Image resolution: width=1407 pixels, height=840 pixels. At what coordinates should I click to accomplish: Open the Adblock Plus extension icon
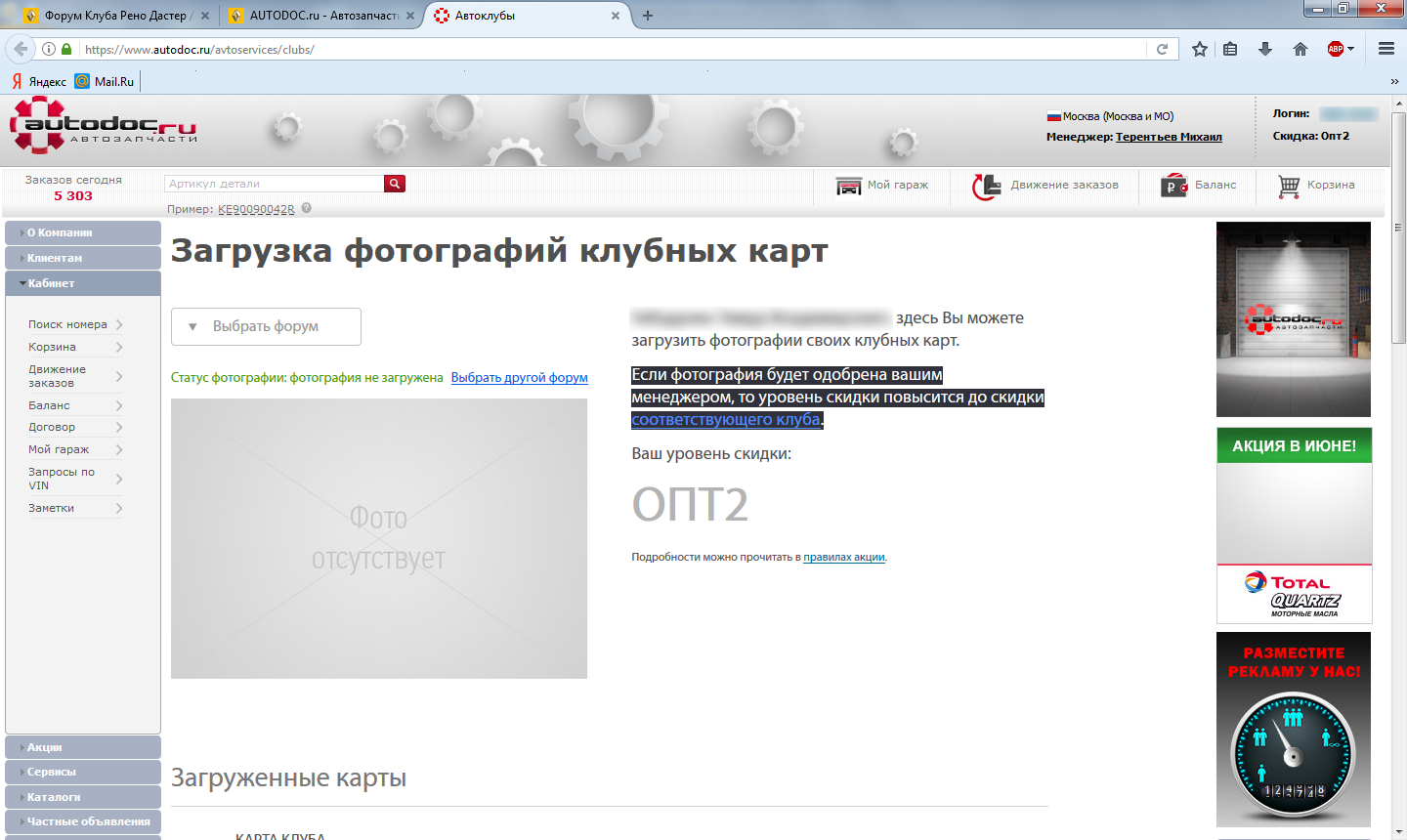tap(1336, 49)
